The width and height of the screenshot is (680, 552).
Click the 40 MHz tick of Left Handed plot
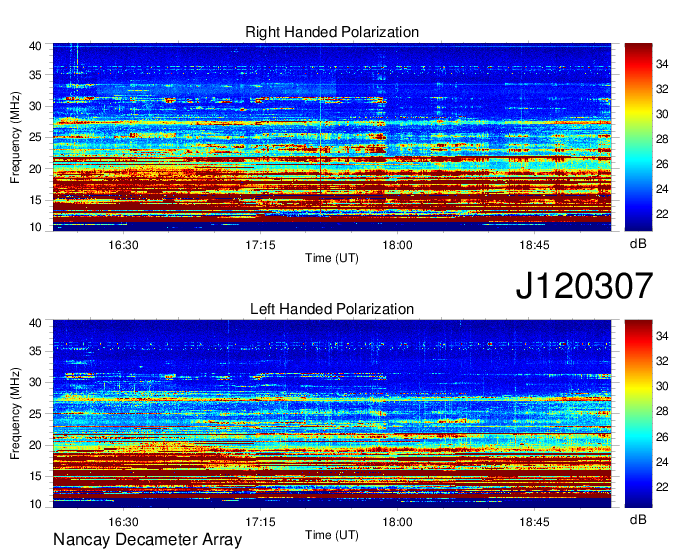[x=35, y=323]
